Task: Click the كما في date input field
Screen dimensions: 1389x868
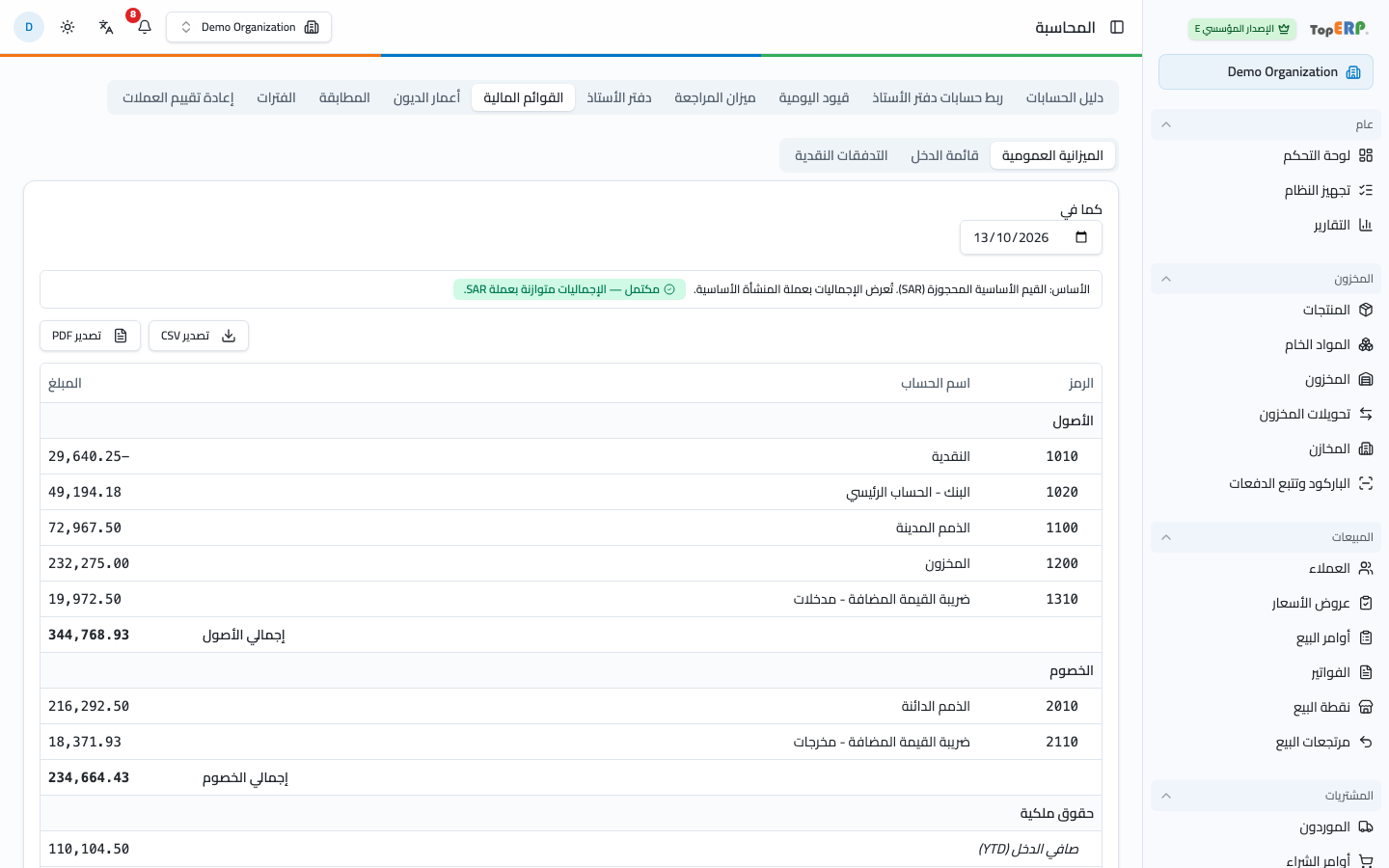Action: pyautogui.click(x=1031, y=237)
